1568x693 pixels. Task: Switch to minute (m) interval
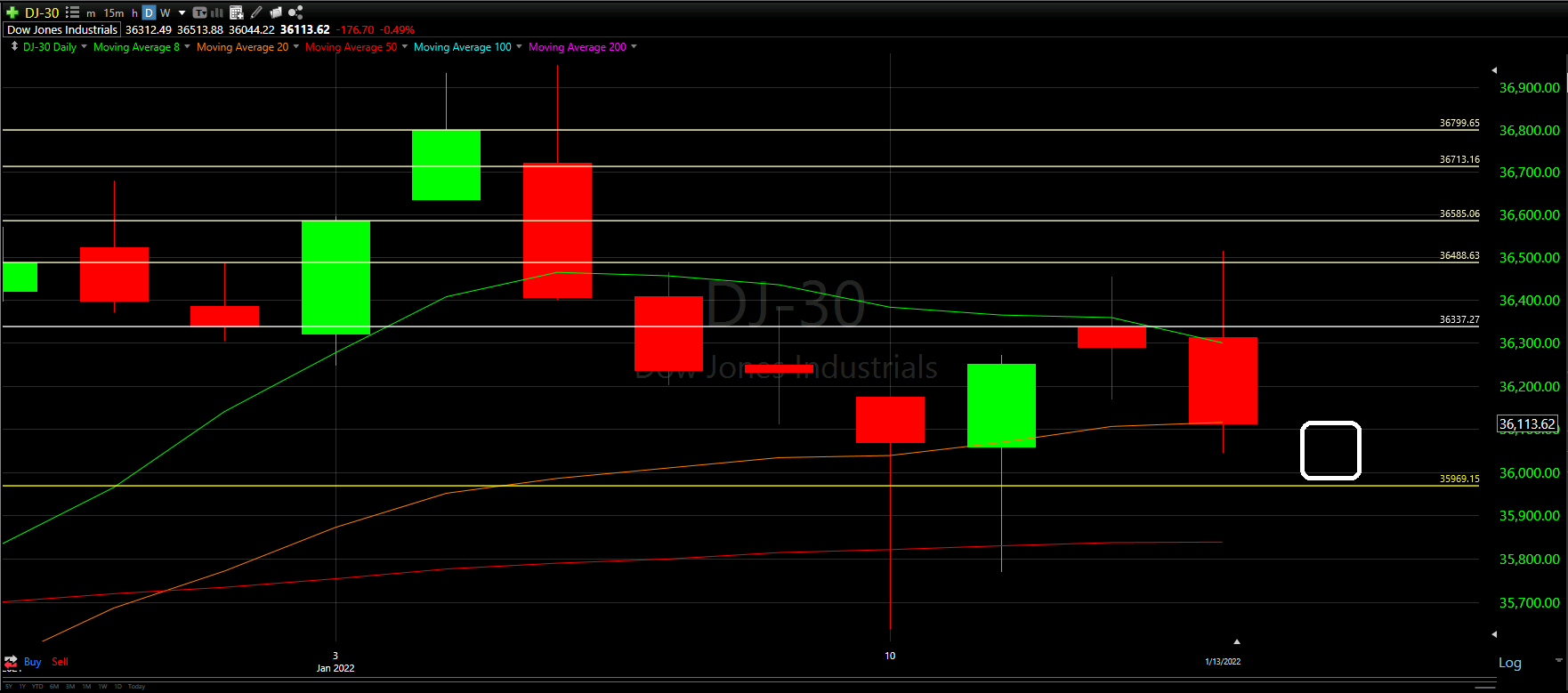(91, 13)
